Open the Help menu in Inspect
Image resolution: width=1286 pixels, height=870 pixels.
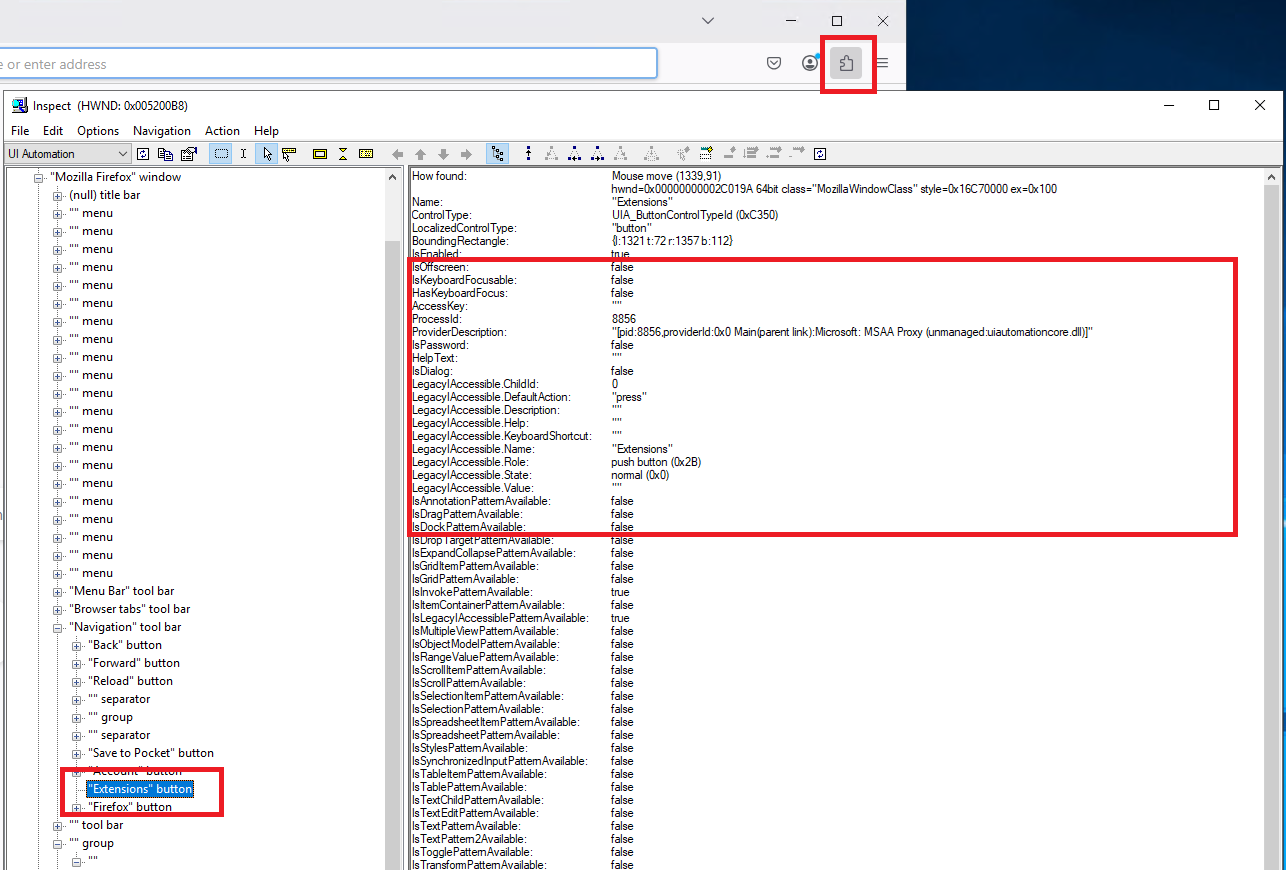point(266,131)
